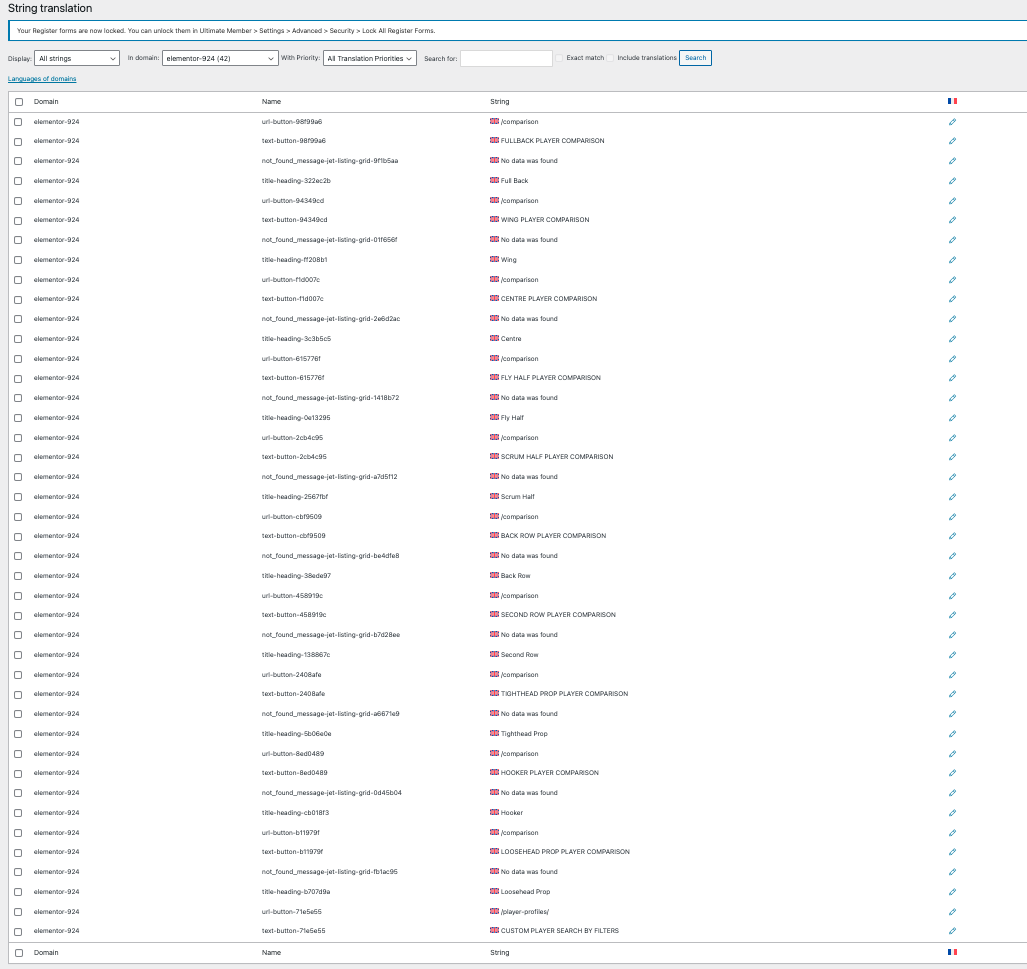
Task: Edit translation for HOOKER PLAYER COMPARISON
Action: tap(952, 773)
